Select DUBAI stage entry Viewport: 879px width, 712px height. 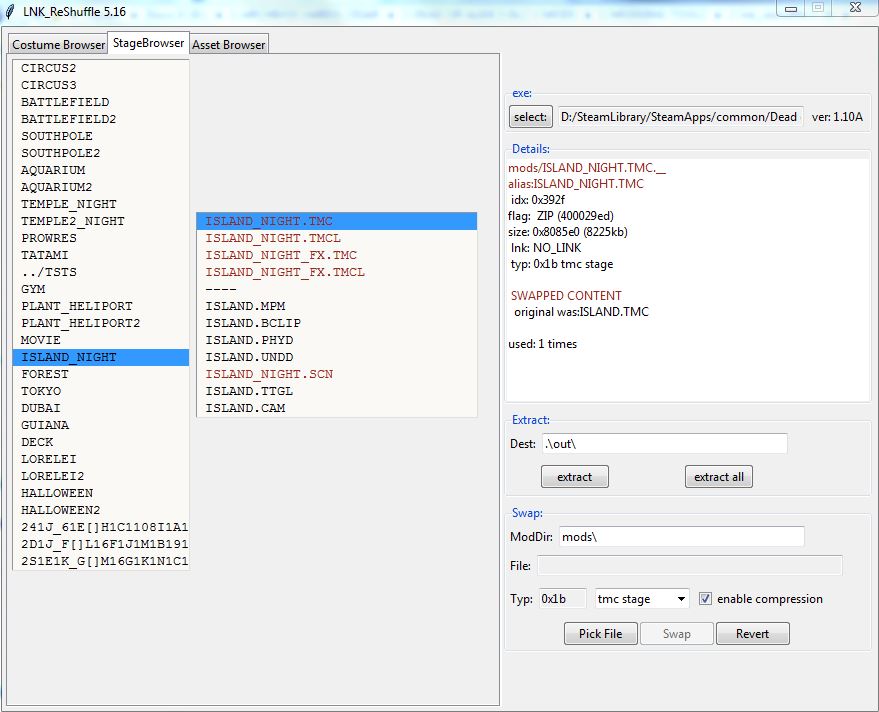coord(101,408)
